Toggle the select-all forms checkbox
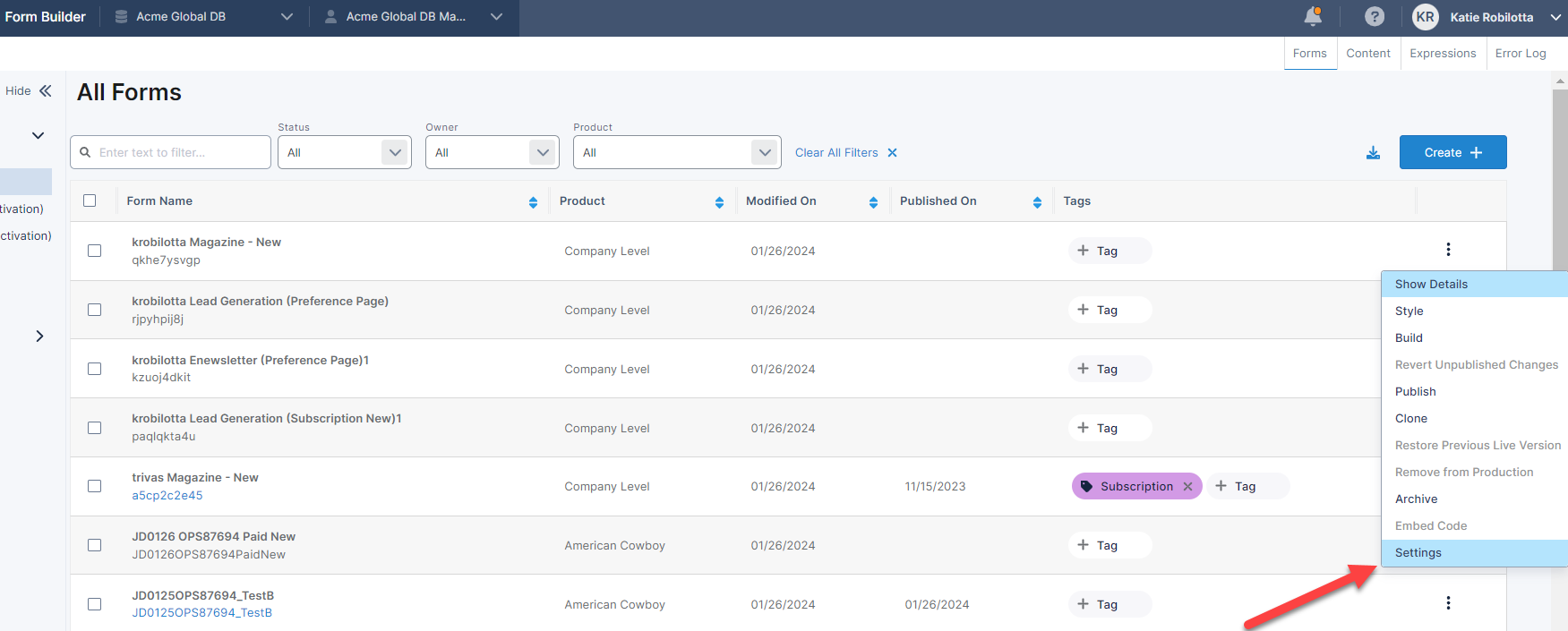This screenshot has width=1568, height=631. click(90, 200)
